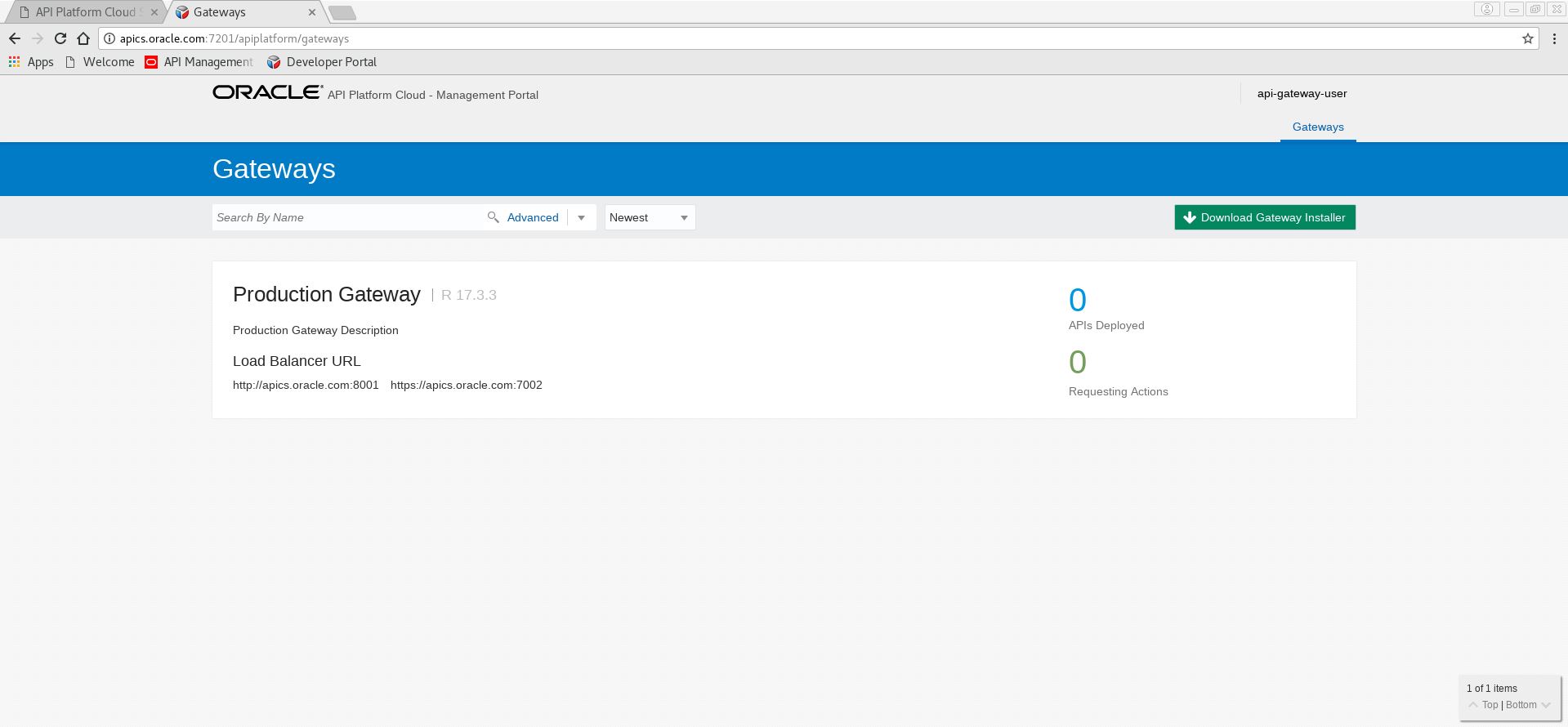Jump to Bottom of the list

(1521, 705)
